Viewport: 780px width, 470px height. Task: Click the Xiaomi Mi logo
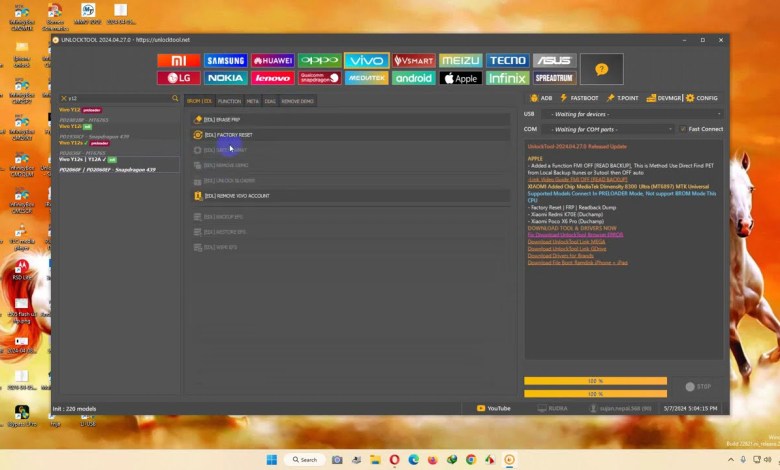[178, 61]
